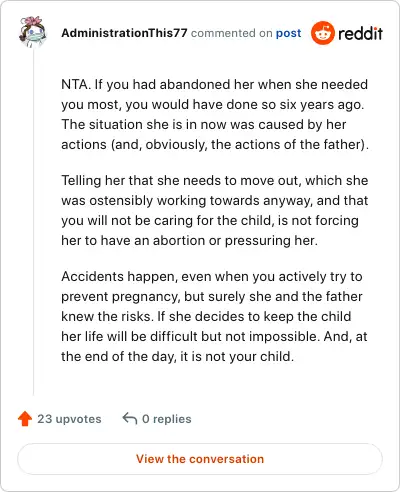This screenshot has width=400, height=492.
Task: Click the "View the conversation" button
Action: point(200,459)
